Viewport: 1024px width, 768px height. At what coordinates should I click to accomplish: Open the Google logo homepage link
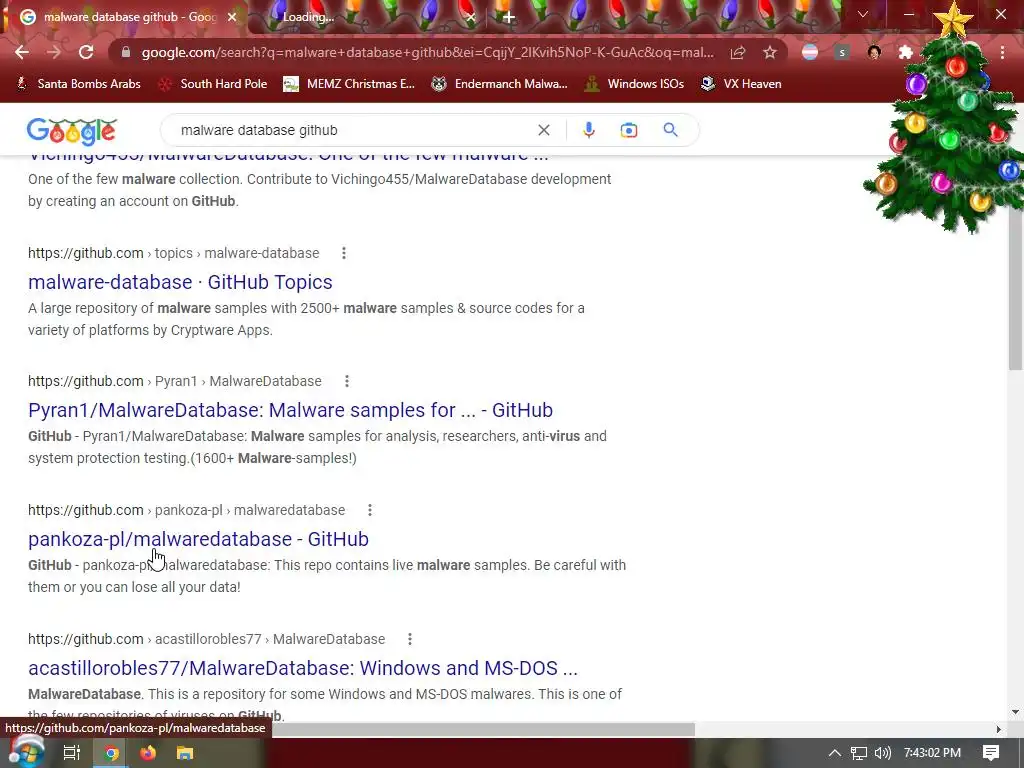click(x=72, y=131)
